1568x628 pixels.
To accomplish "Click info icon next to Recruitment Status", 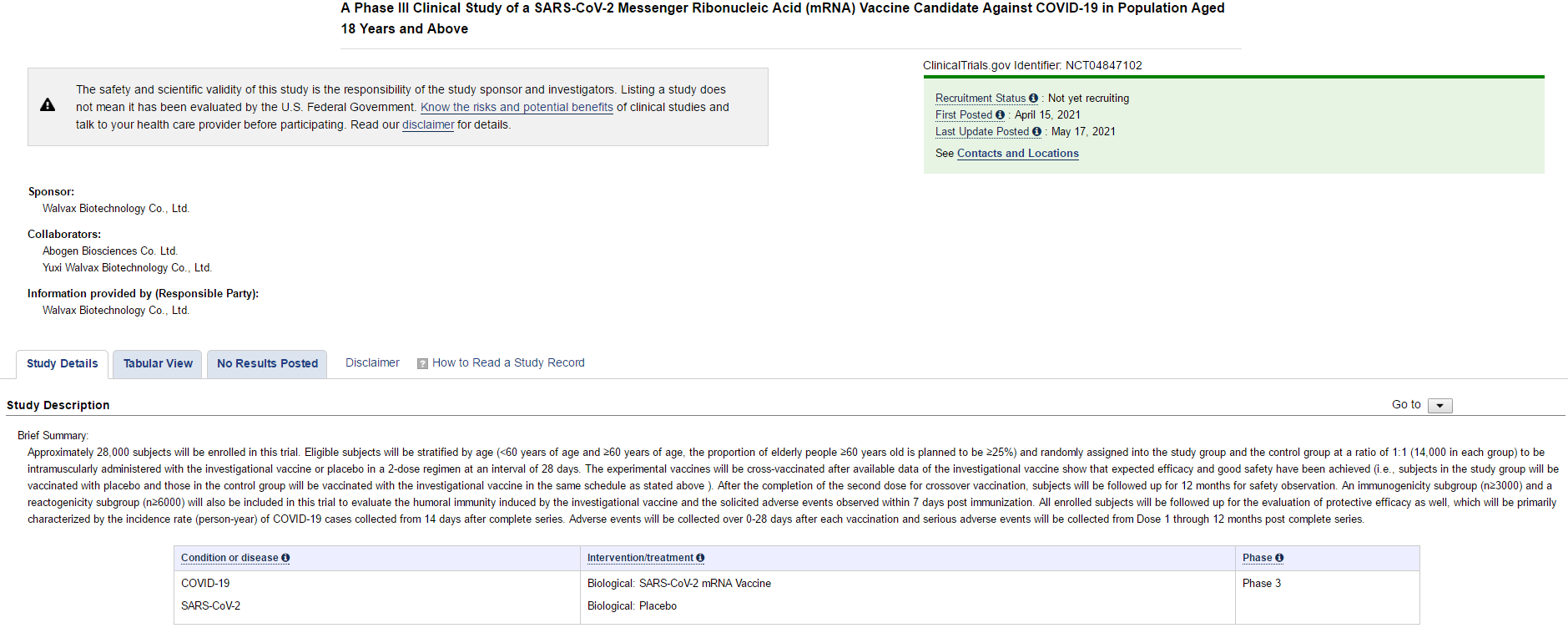I will tap(1033, 99).
